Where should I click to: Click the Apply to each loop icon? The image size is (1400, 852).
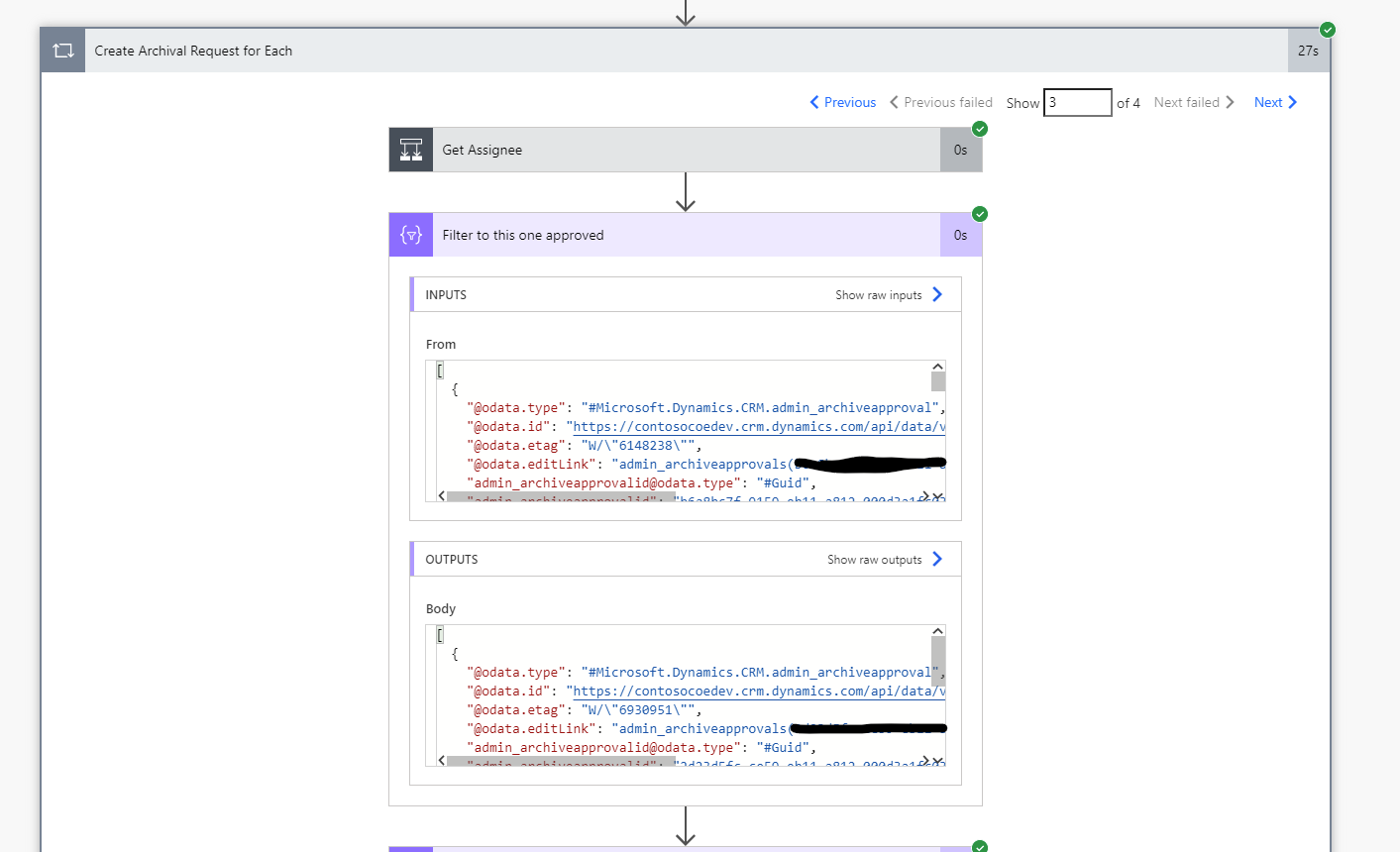coord(62,50)
